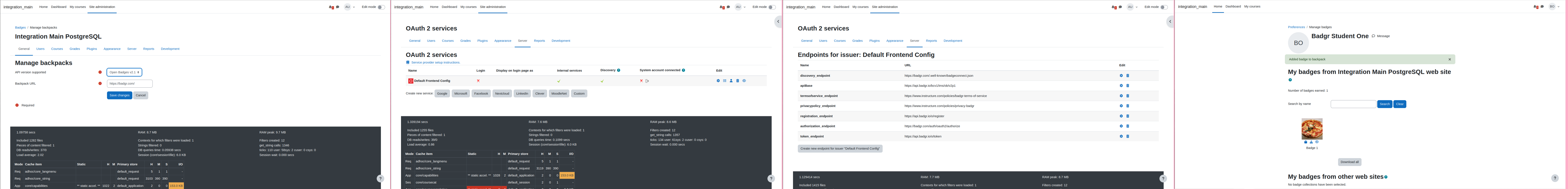This screenshot has height=189, width=1568.
Task: Create new MoodleNet service
Action: pos(559,94)
